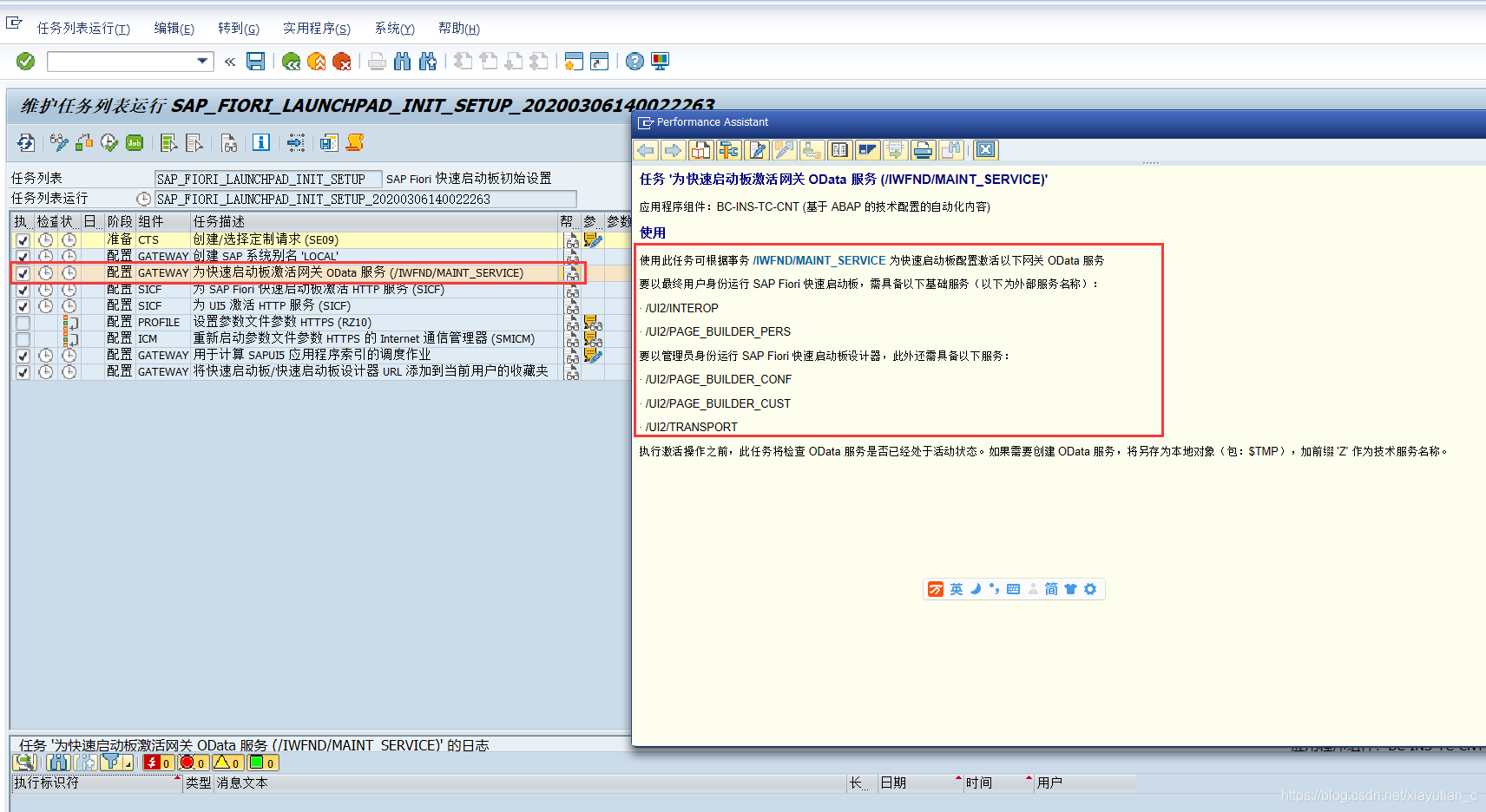Click the Print icon in standard toolbar

point(377,62)
